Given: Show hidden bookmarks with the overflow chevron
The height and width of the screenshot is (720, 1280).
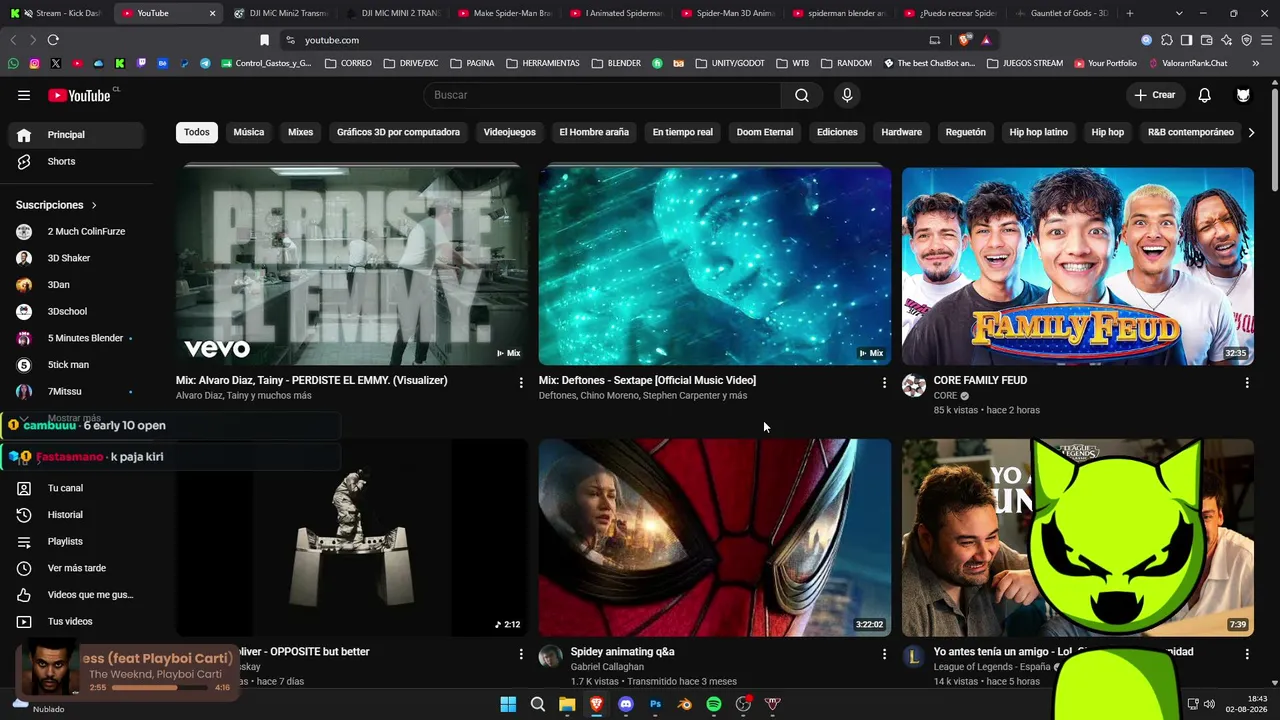Looking at the screenshot, I should click(x=1255, y=63).
